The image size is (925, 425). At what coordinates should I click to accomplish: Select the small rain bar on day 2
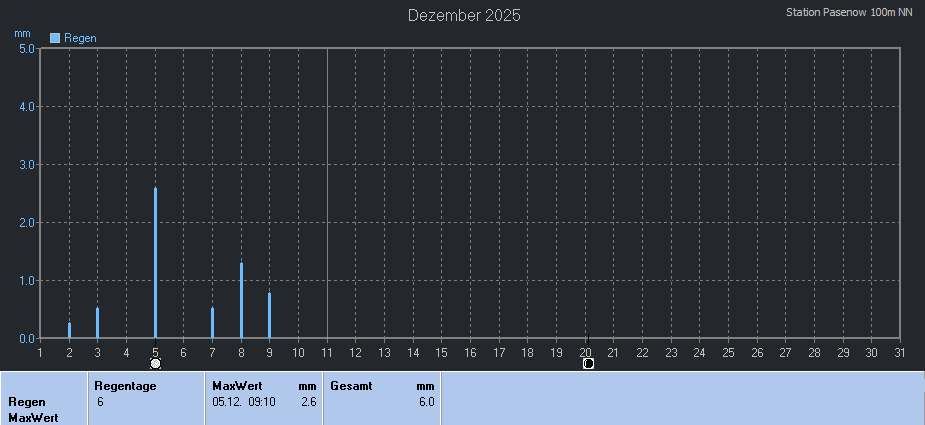coord(69,330)
